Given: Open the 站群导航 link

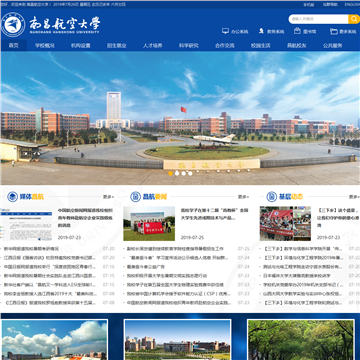Looking at the screenshot, I should tap(330, 4).
